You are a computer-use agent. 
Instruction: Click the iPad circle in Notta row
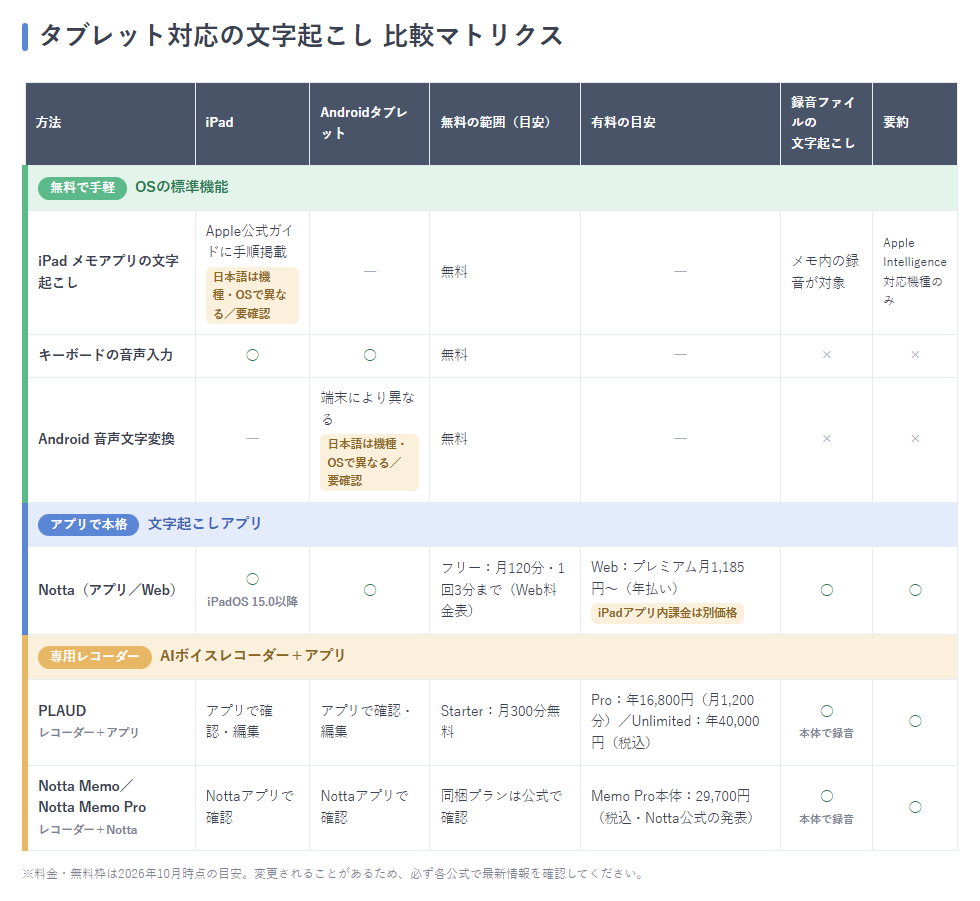(x=252, y=579)
